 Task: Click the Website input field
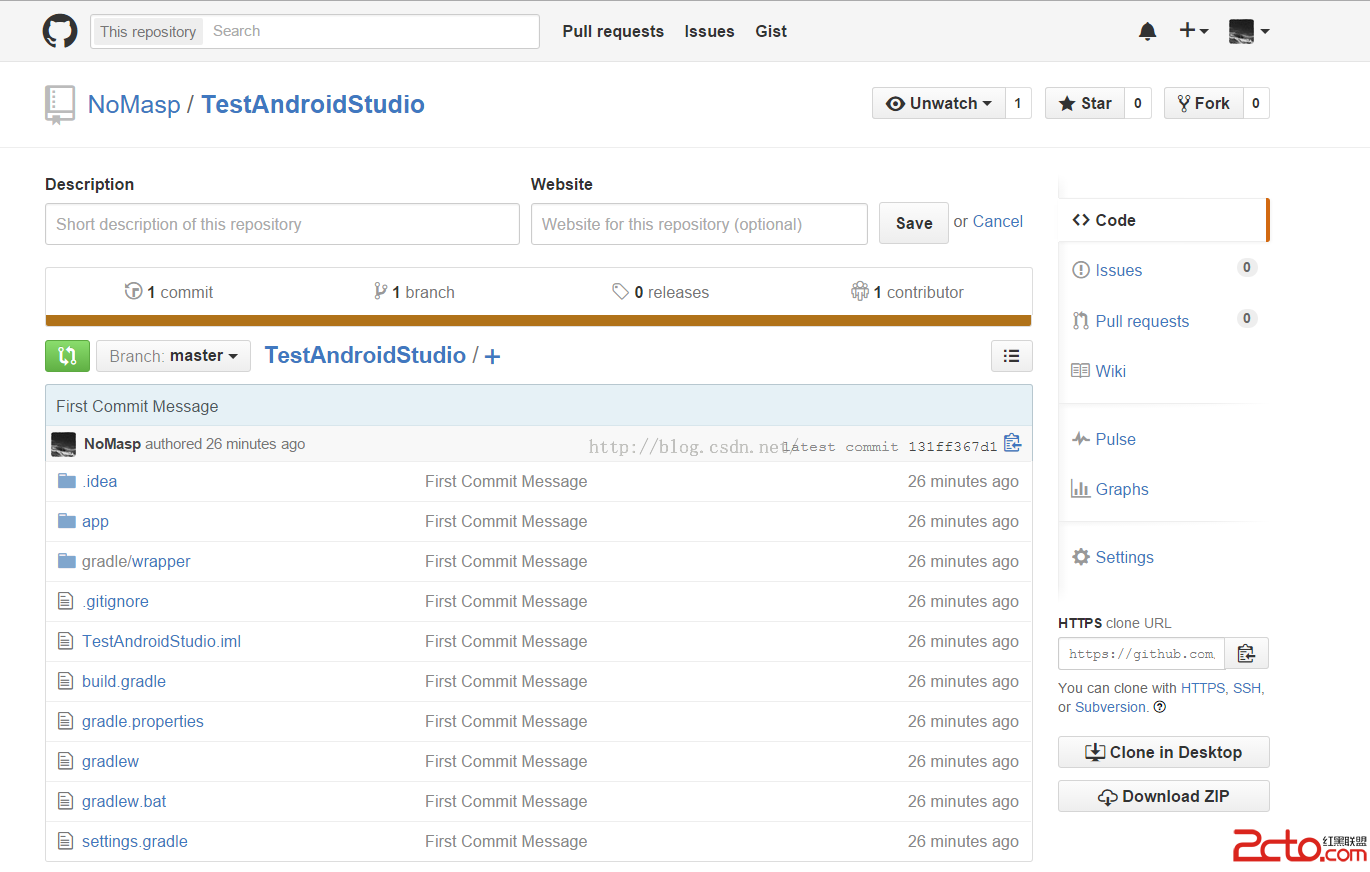tap(699, 224)
